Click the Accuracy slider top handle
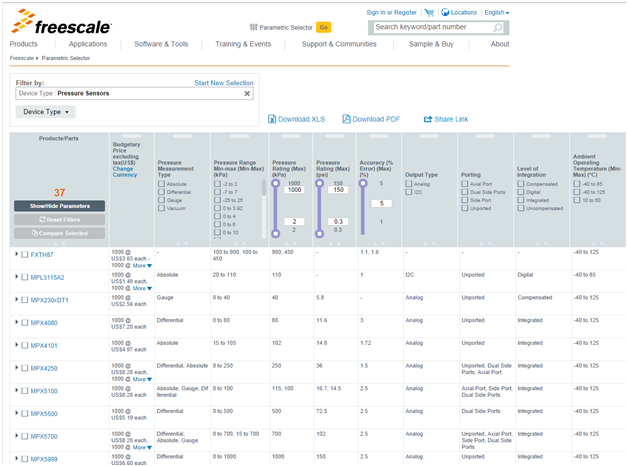Image resolution: width=628 pixels, height=467 pixels. 363,183
